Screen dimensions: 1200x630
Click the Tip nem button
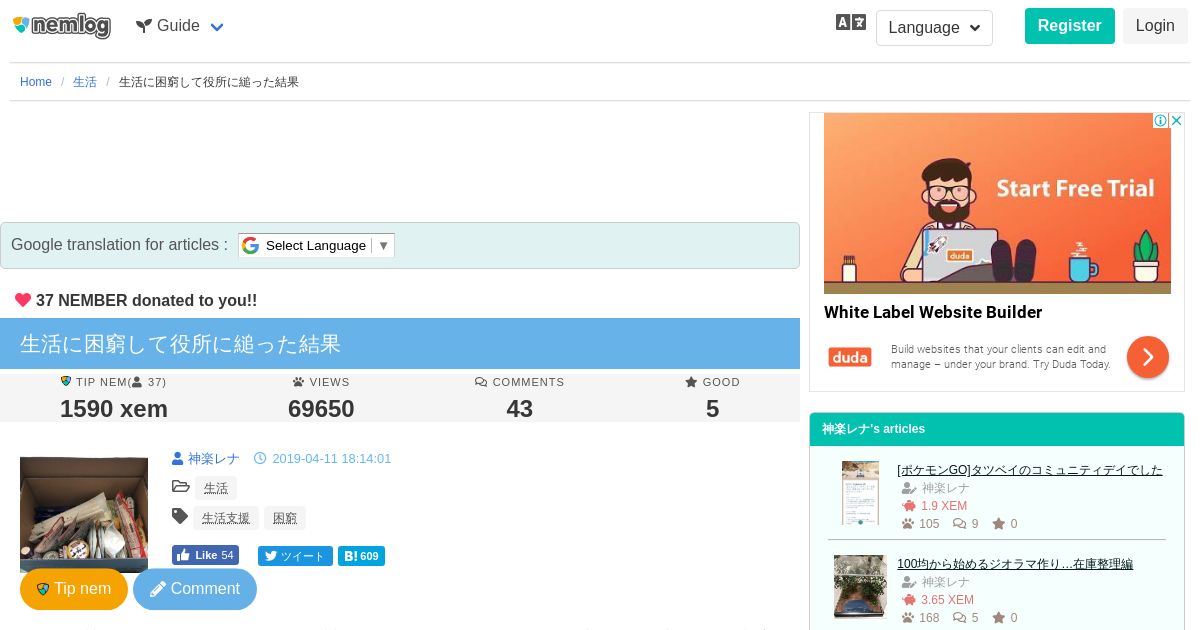click(x=74, y=589)
